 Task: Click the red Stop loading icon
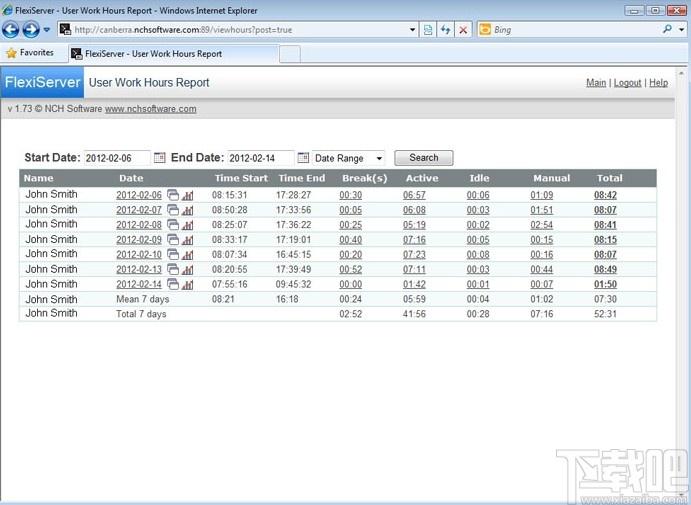click(x=463, y=30)
